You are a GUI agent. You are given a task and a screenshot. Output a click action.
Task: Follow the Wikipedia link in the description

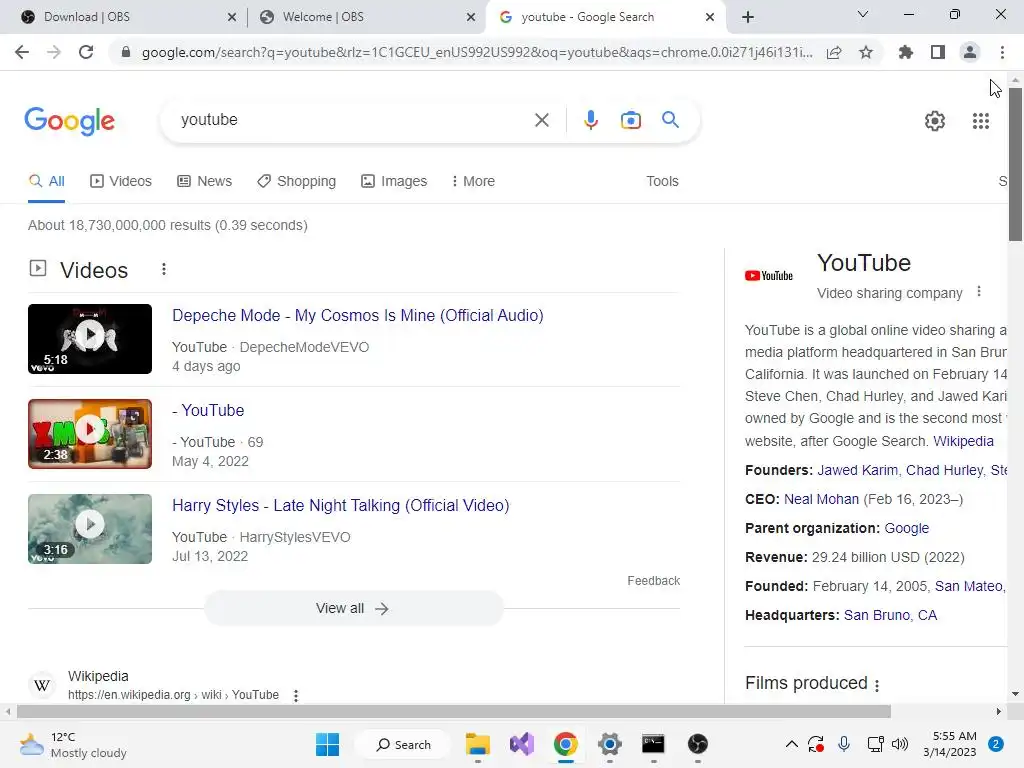(x=963, y=441)
